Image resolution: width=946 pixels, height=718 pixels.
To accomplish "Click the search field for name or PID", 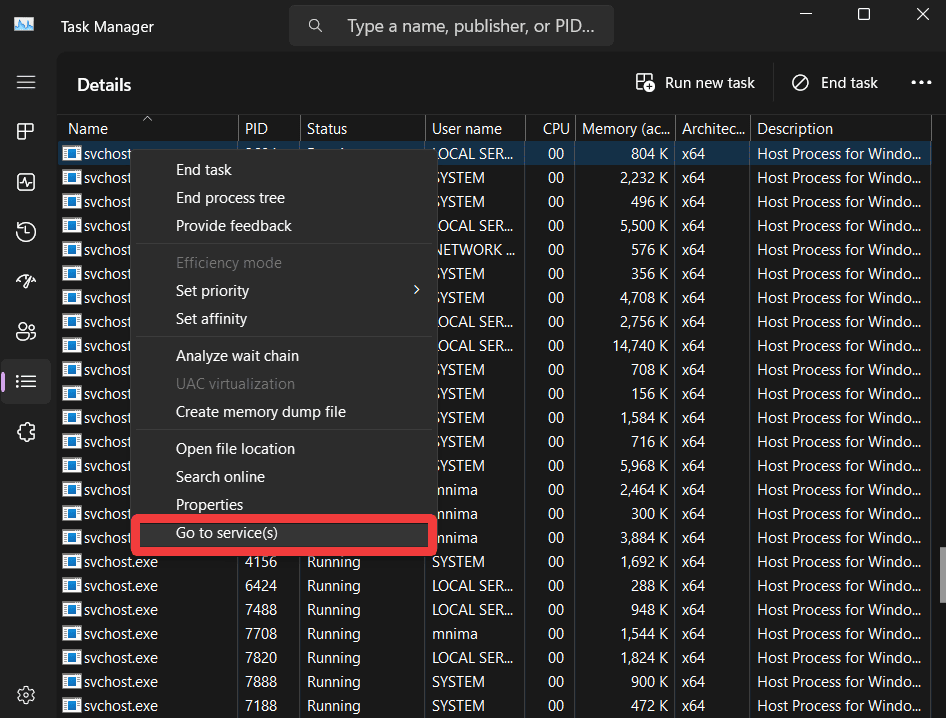I will pos(451,25).
